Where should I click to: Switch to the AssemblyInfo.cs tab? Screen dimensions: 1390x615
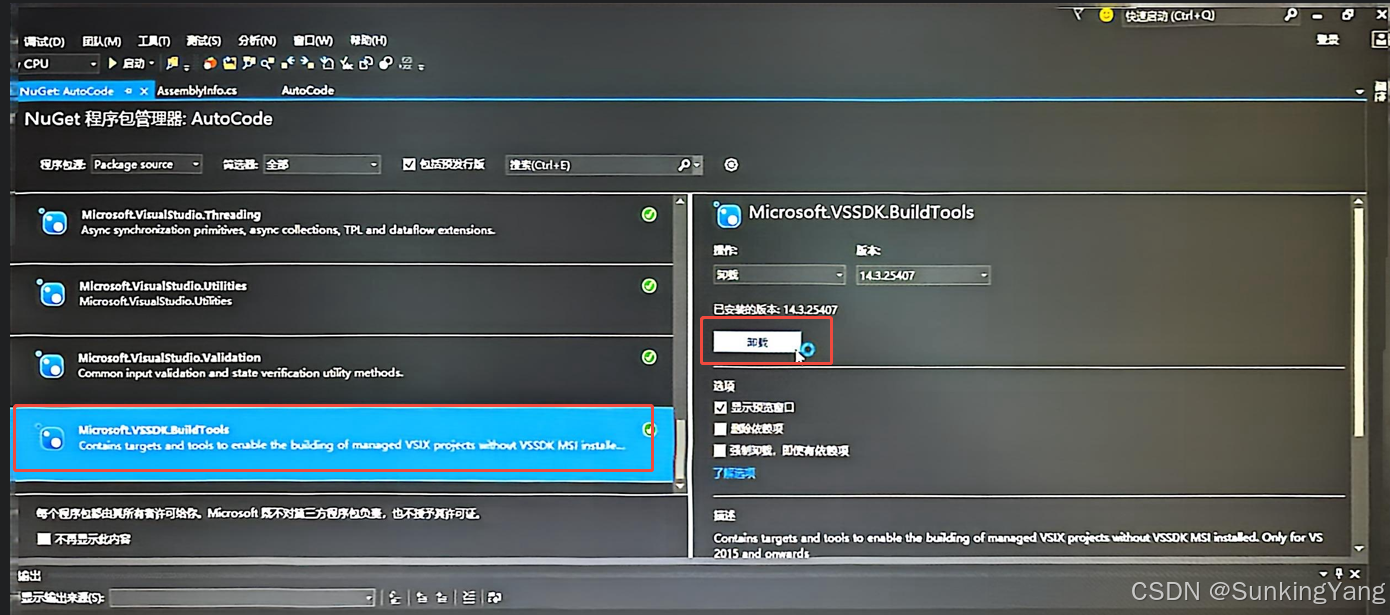click(196, 90)
